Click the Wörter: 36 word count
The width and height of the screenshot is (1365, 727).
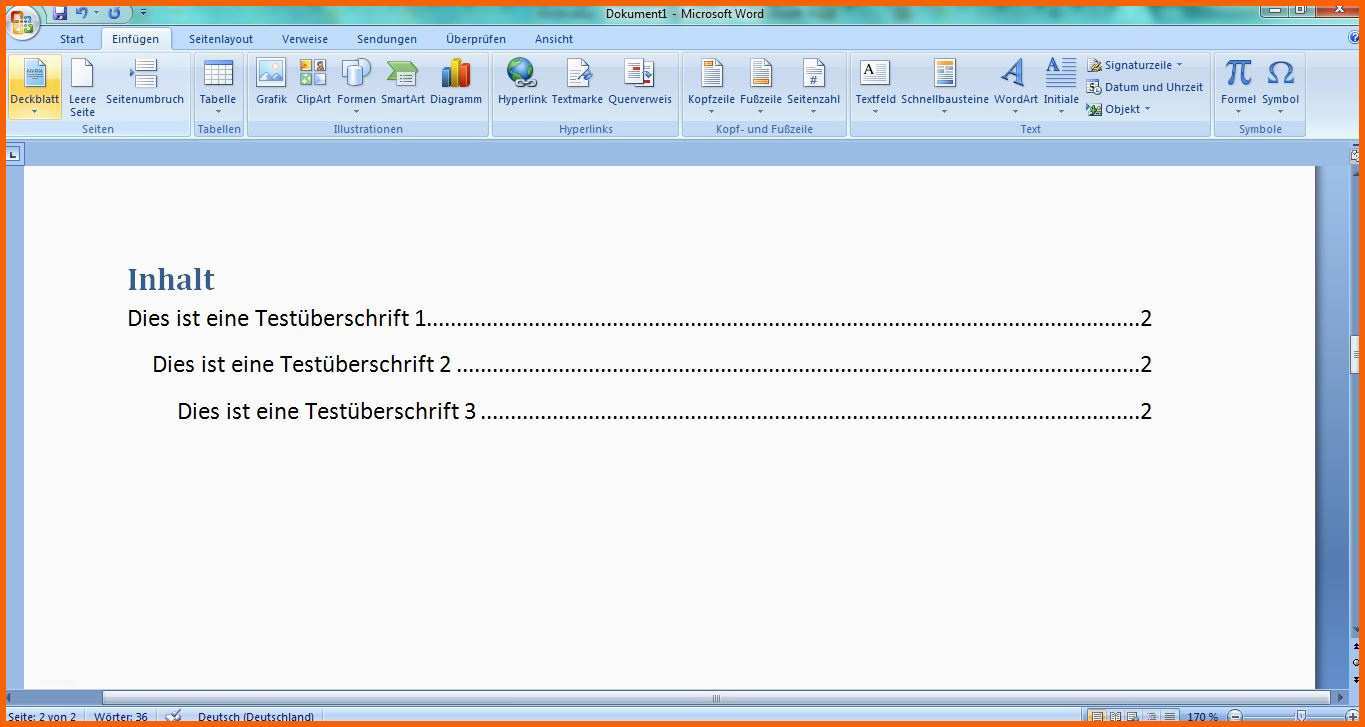pos(121,716)
